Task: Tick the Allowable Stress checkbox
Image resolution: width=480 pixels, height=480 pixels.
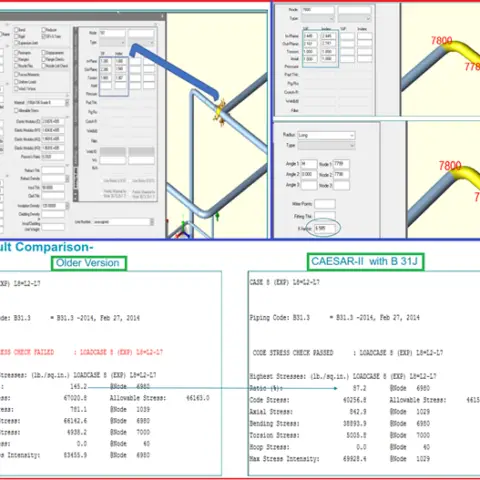Action: [x=16, y=110]
